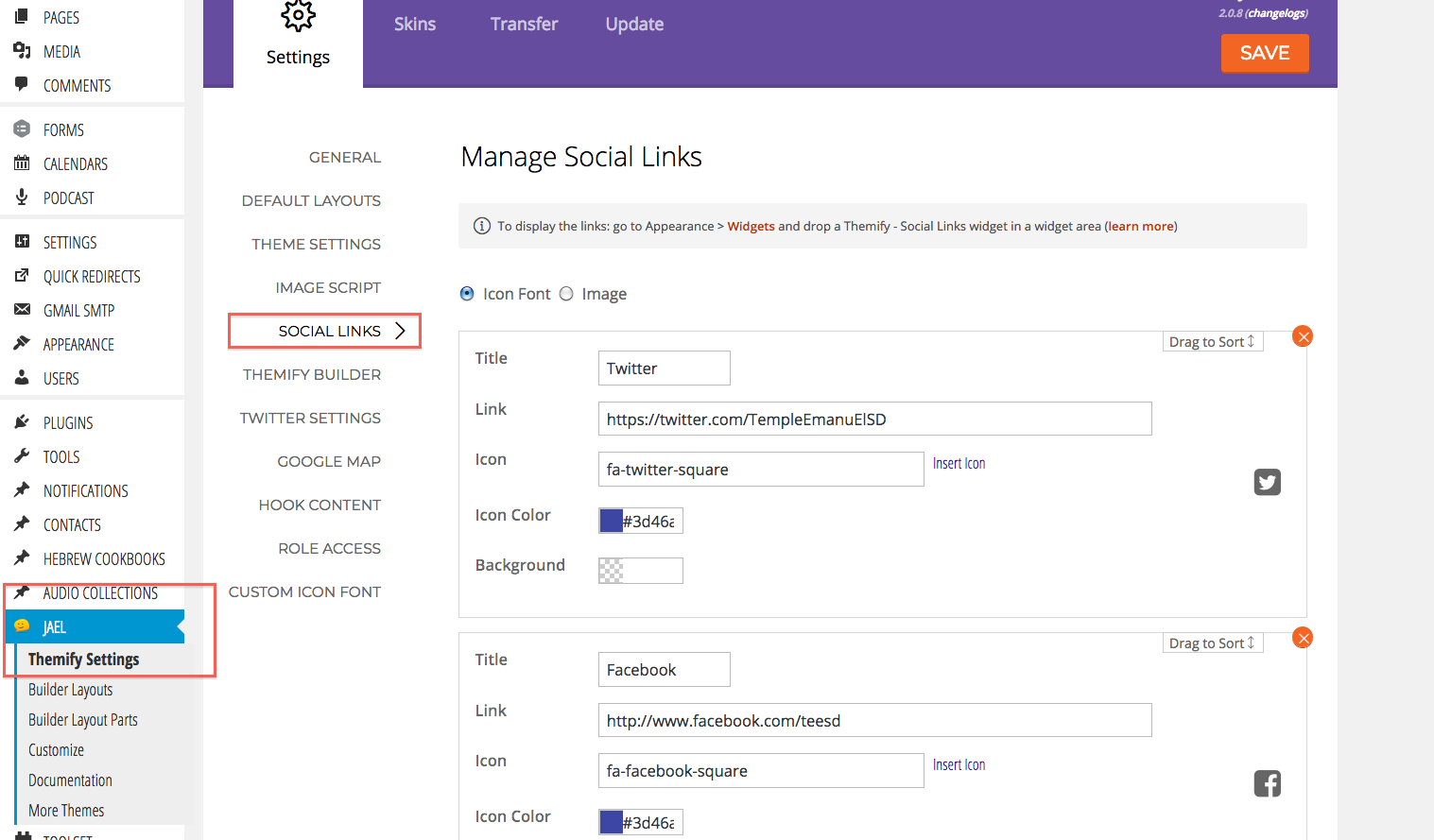Screen dimensions: 1434x840
Task: Click the Twitter square icon preview
Action: click(x=1267, y=483)
